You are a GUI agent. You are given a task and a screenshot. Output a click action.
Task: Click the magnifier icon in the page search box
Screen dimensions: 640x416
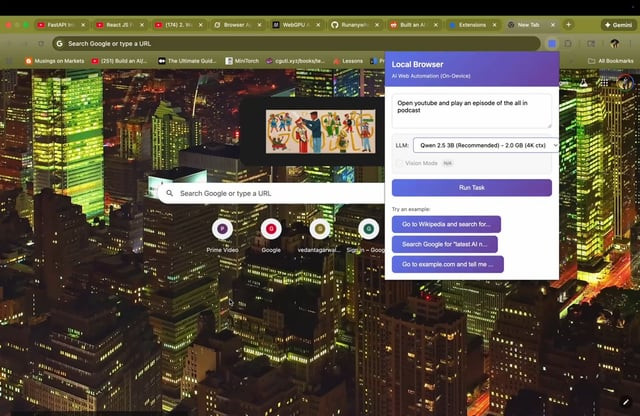click(169, 193)
